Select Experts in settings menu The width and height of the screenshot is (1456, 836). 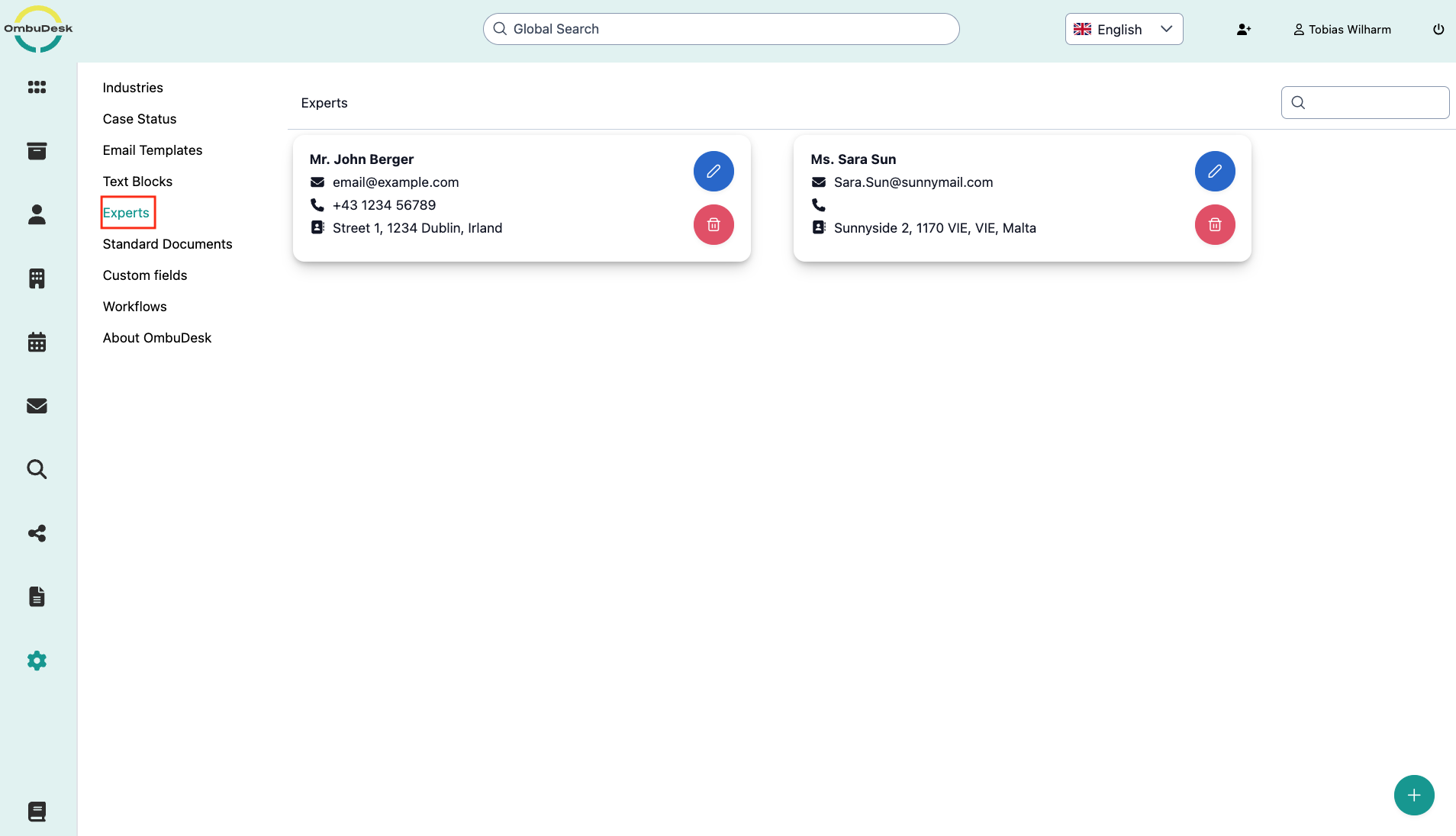[x=126, y=213]
